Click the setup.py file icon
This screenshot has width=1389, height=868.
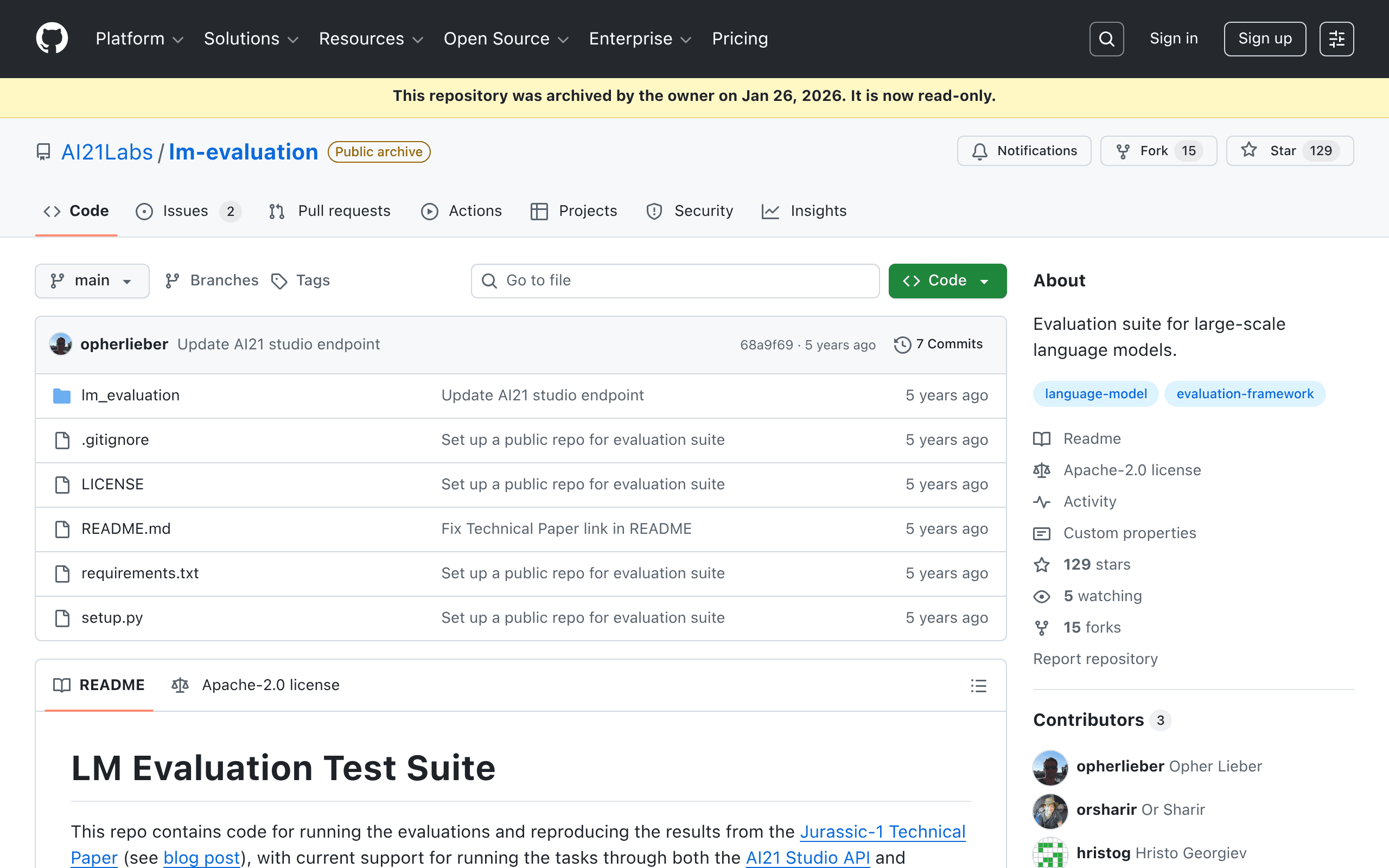point(62,618)
